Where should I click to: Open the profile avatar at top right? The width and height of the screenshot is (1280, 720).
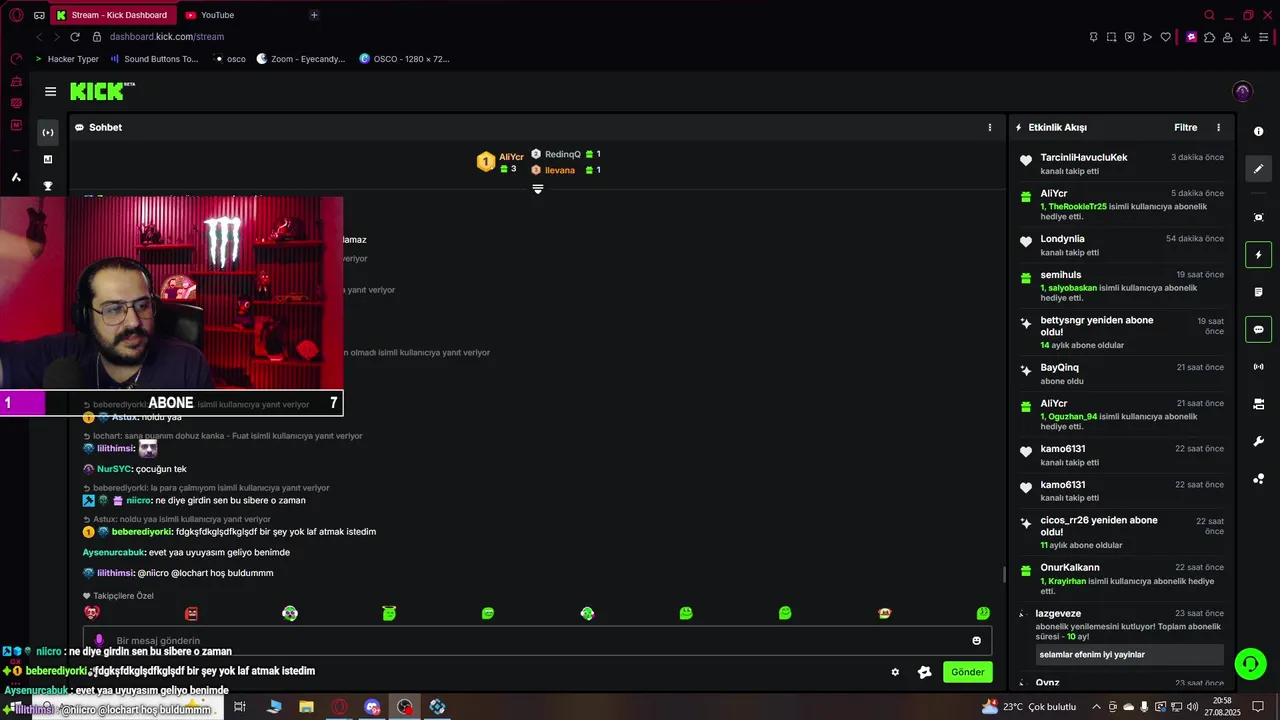[1242, 91]
